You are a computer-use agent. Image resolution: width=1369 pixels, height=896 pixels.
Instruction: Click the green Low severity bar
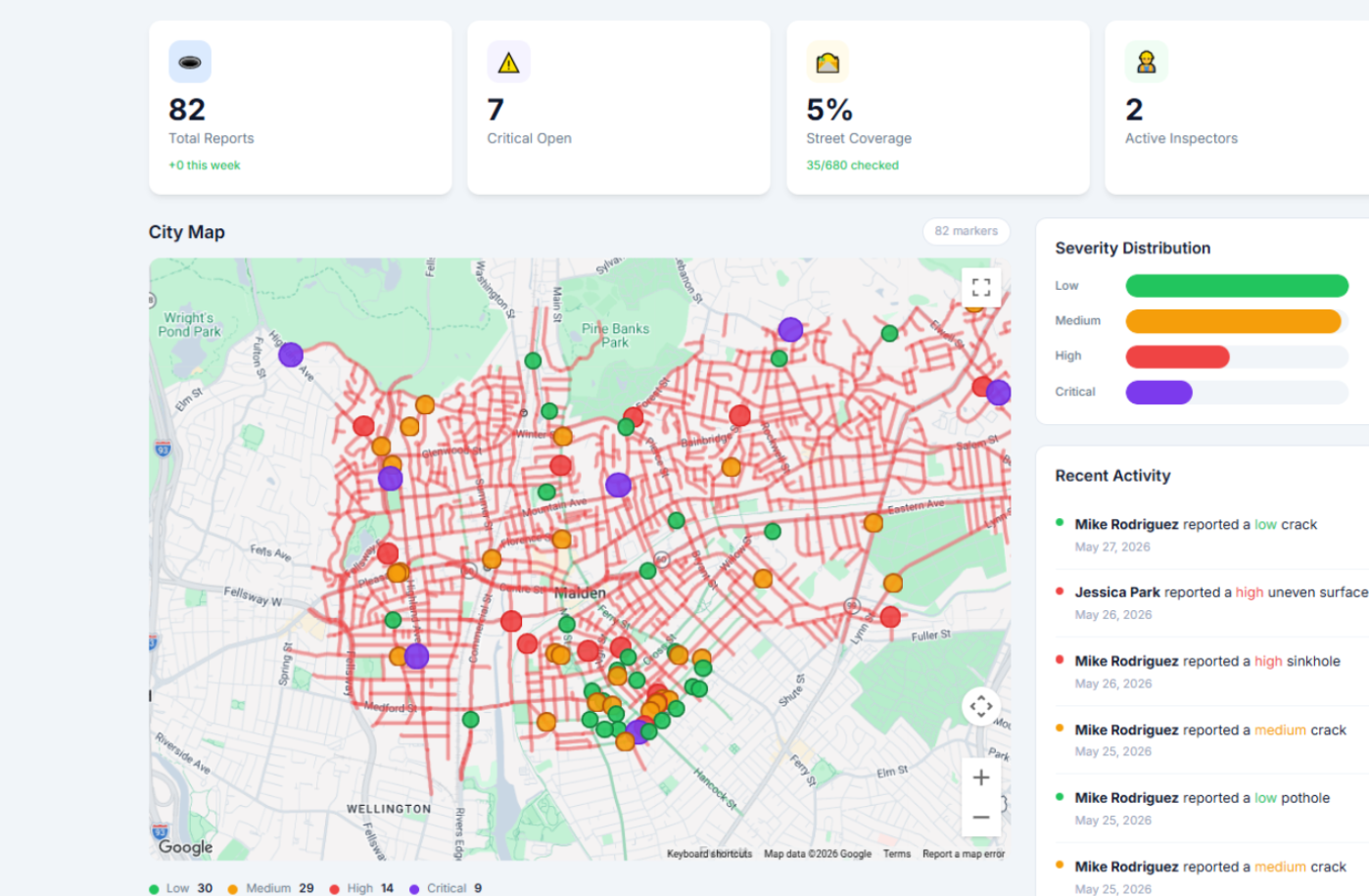[1237, 286]
